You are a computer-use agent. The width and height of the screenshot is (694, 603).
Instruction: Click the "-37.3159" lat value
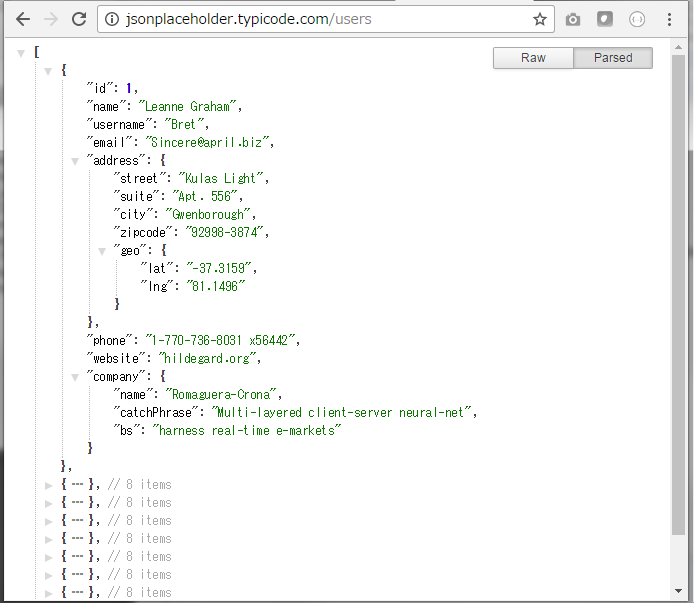[219, 268]
